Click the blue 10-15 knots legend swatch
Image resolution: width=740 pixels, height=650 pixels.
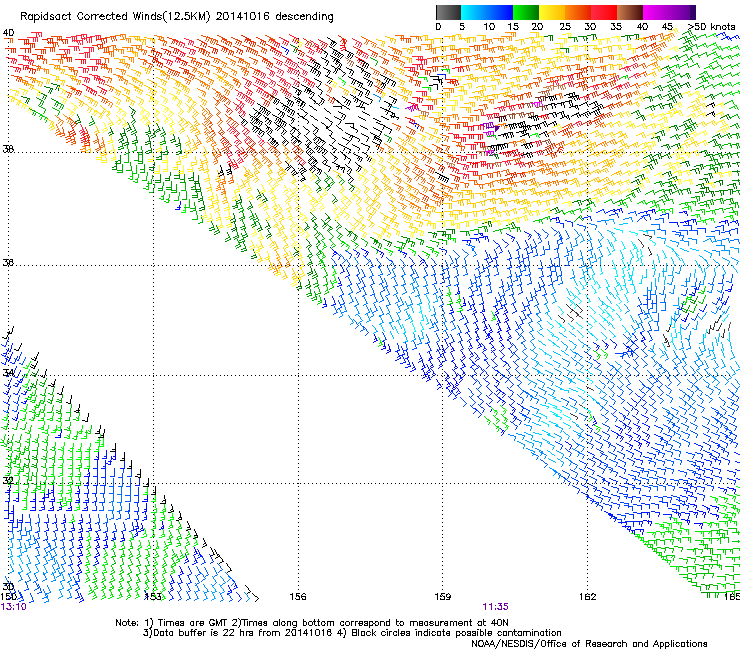tap(500, 12)
